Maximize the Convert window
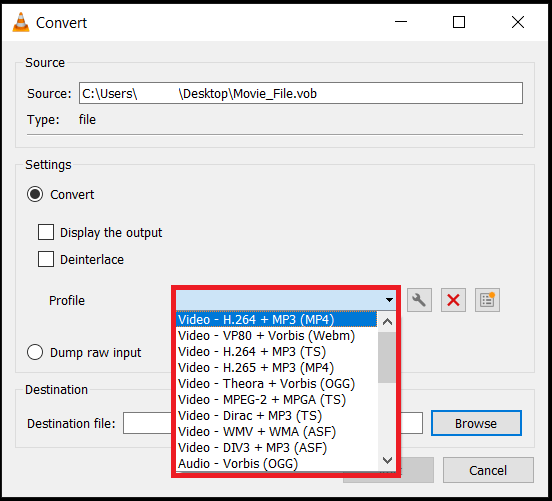552x501 pixels. [x=459, y=22]
